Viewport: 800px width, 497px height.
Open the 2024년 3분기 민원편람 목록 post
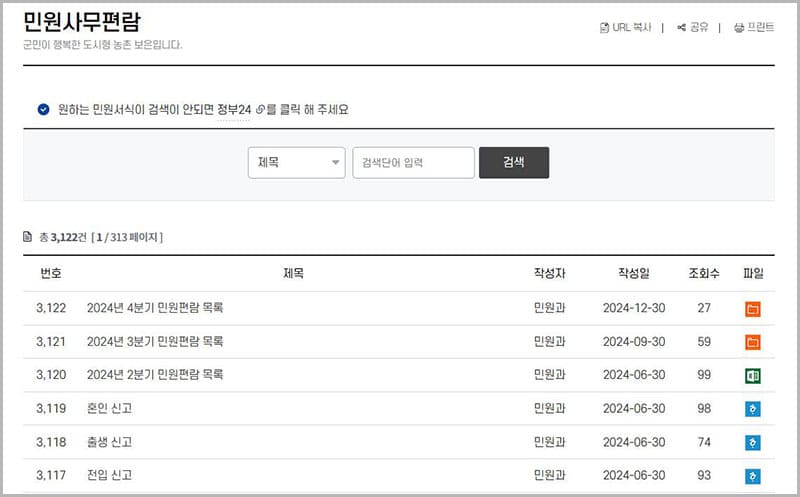(x=155, y=342)
